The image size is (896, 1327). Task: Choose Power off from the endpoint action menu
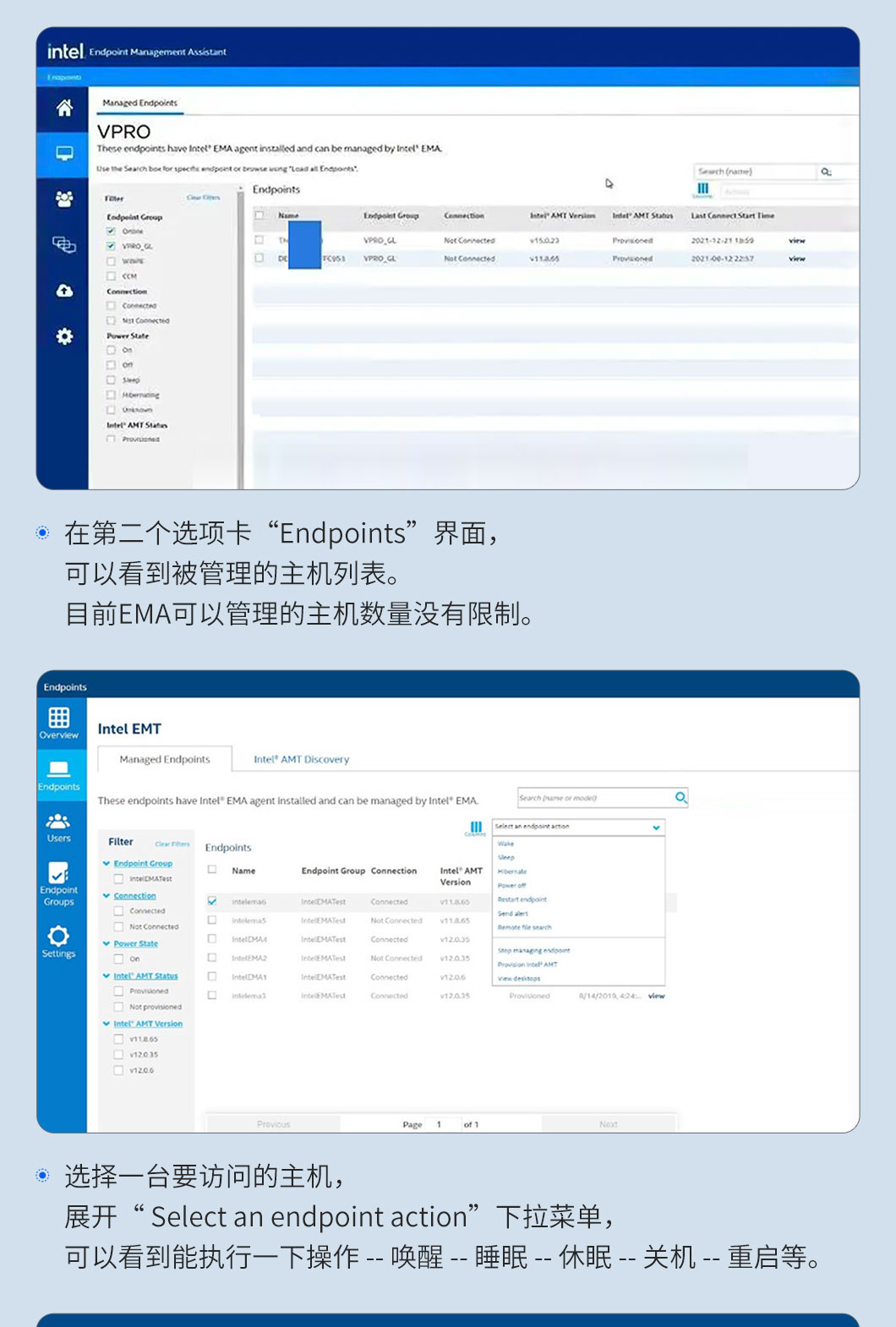pyautogui.click(x=511, y=885)
